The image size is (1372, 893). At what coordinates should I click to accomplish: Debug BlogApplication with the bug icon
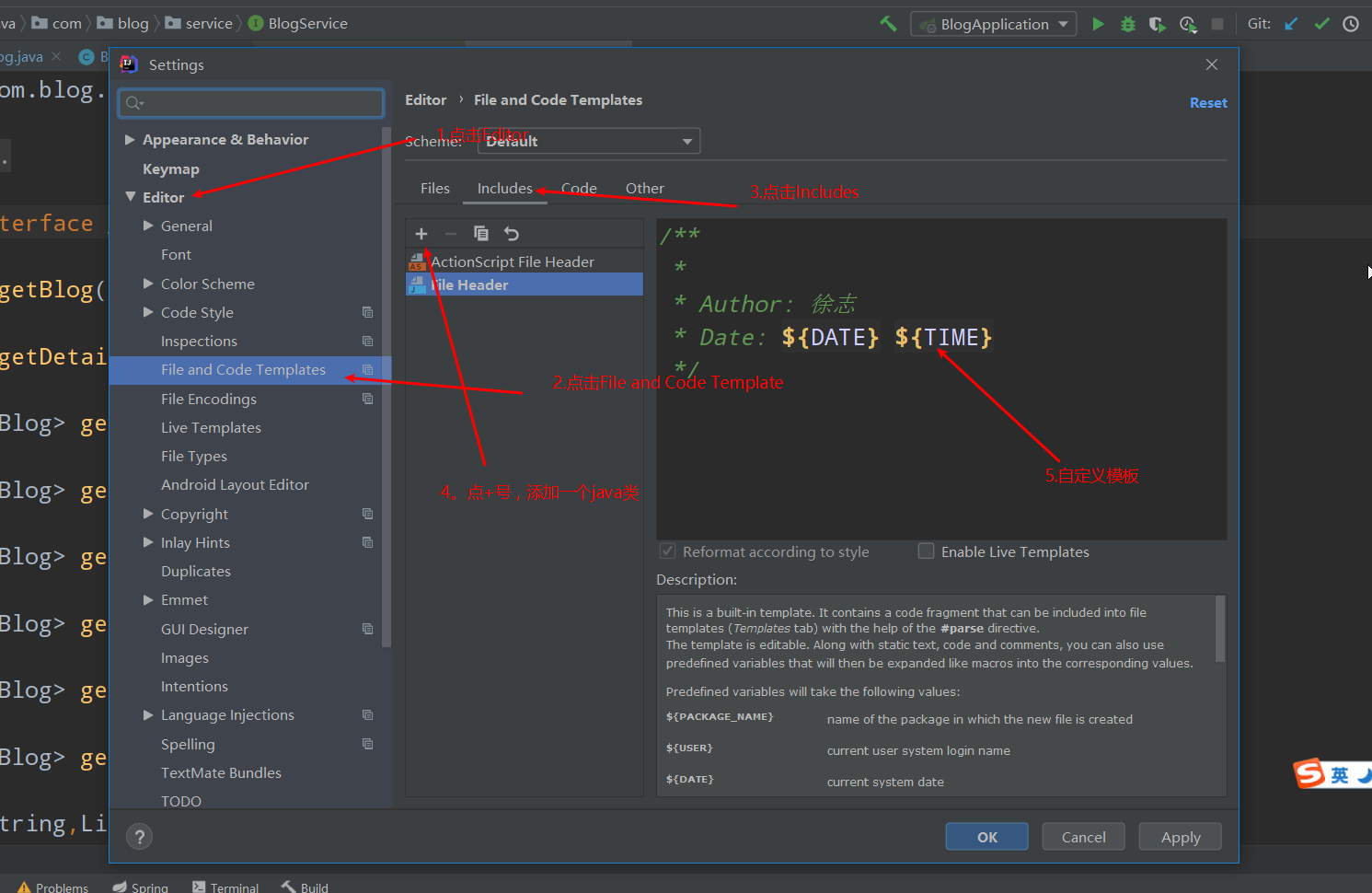tap(1127, 24)
